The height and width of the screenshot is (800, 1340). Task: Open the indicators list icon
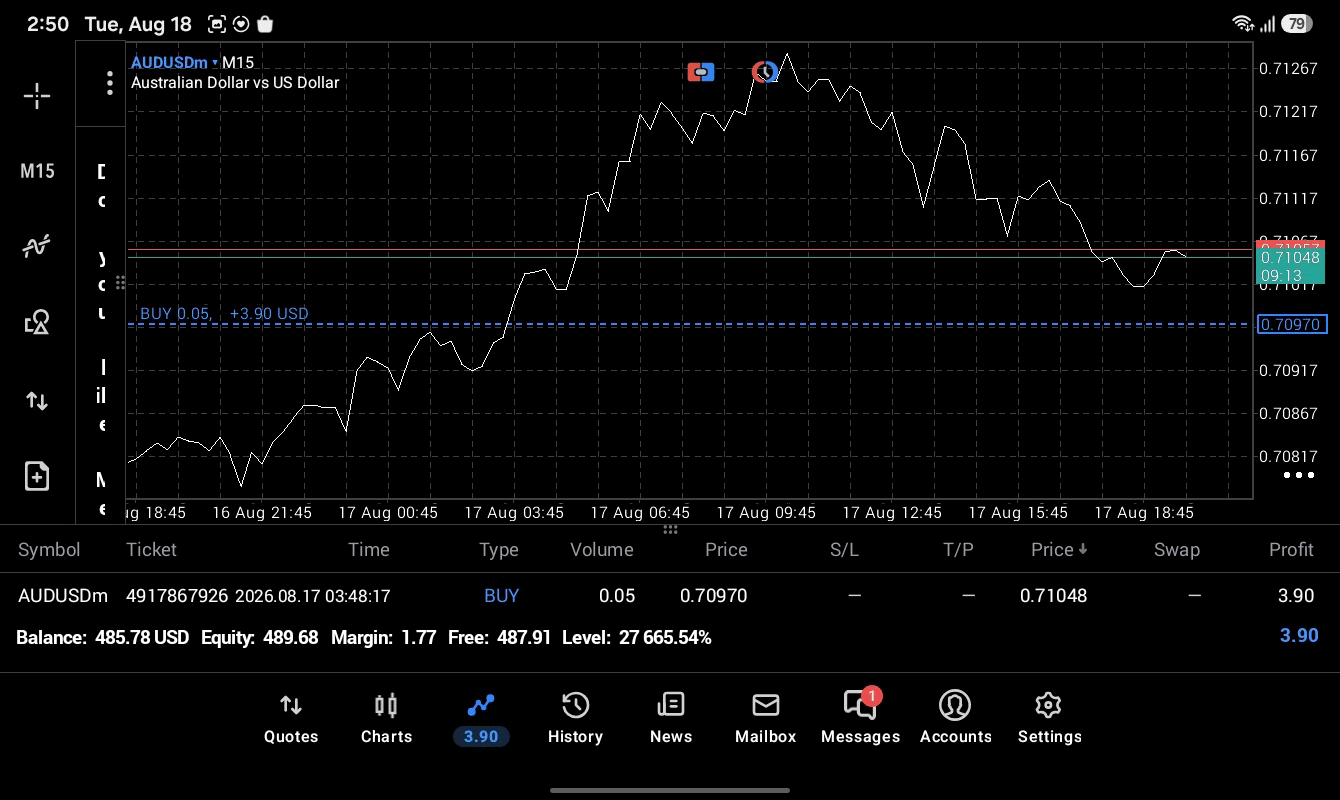[37, 246]
